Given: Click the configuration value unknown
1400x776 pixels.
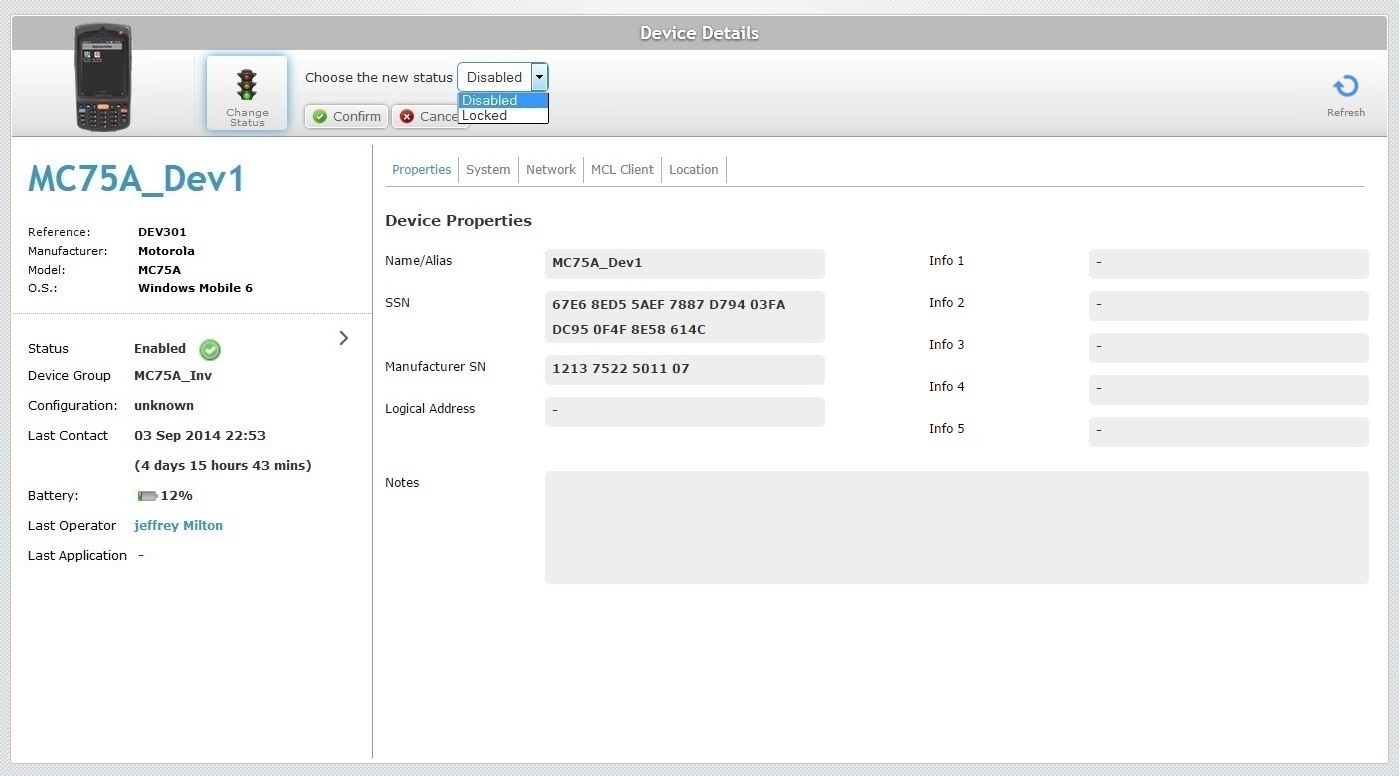Looking at the screenshot, I should [164, 406].
